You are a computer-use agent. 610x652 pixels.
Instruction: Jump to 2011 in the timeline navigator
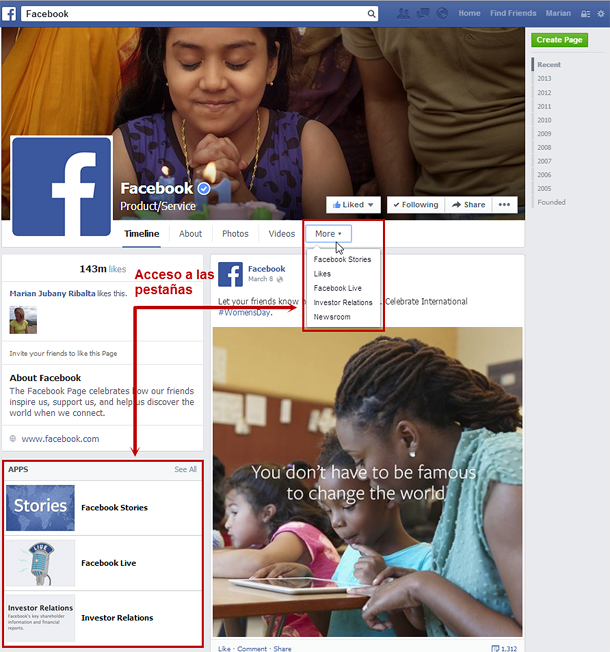544,106
